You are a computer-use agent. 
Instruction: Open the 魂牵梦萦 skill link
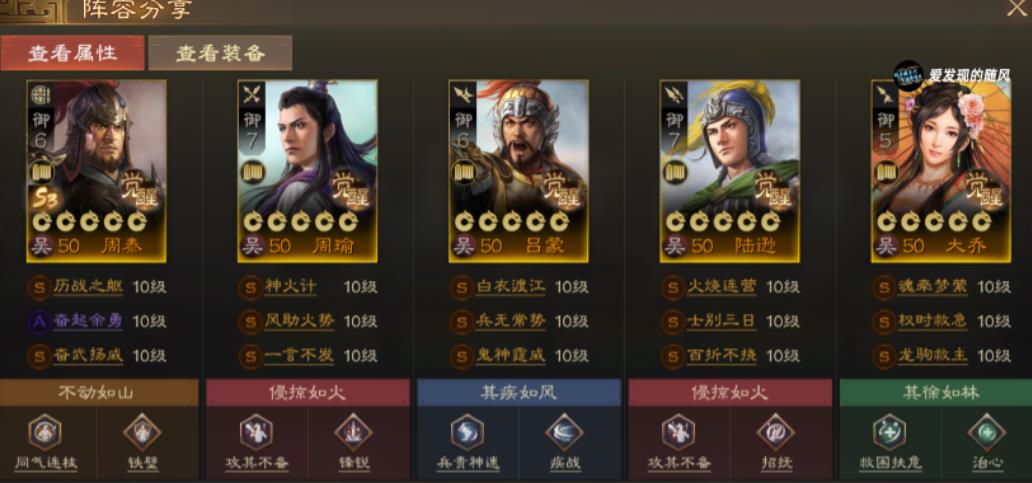click(x=933, y=287)
